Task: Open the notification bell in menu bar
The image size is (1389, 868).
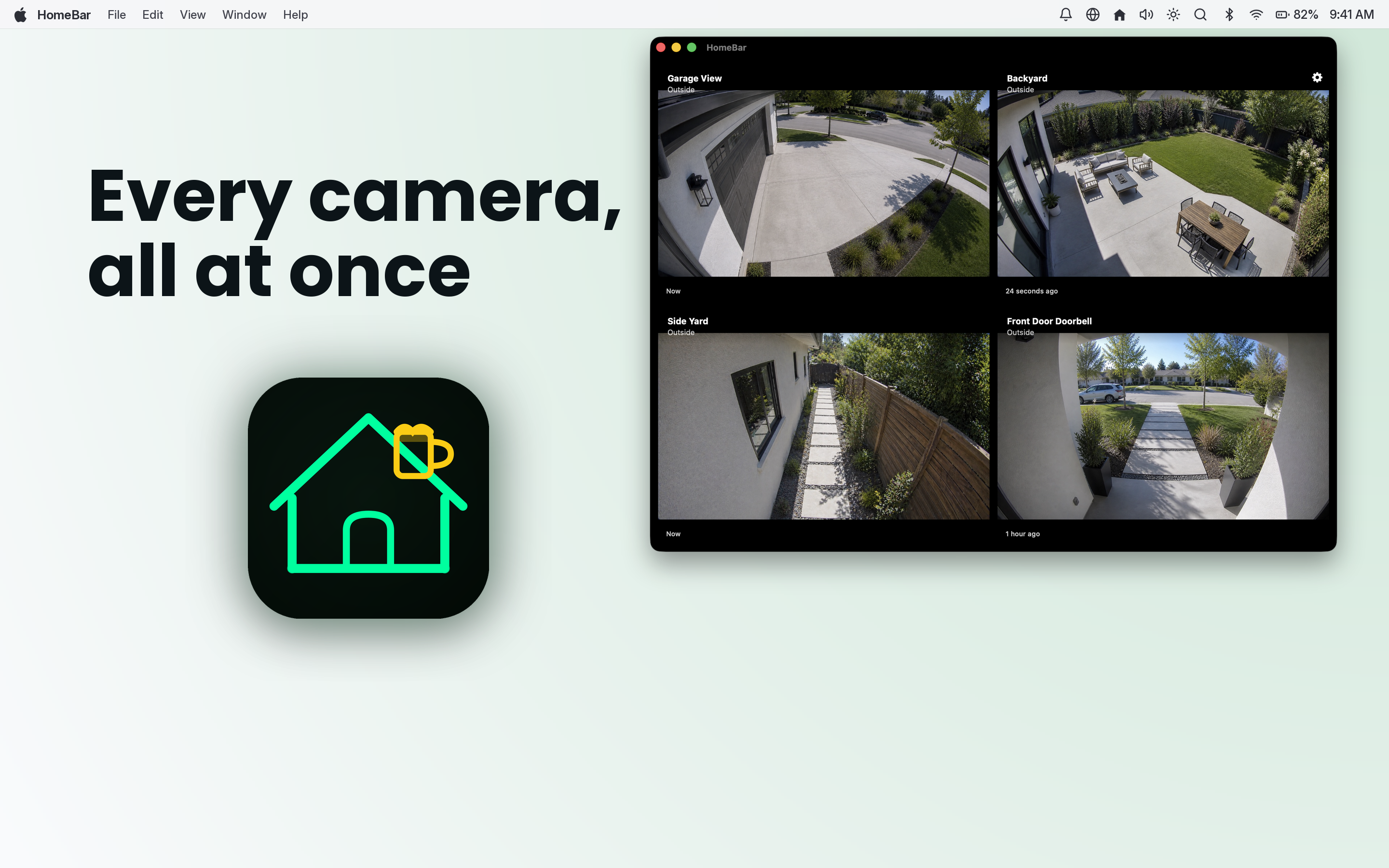Action: 1065,14
